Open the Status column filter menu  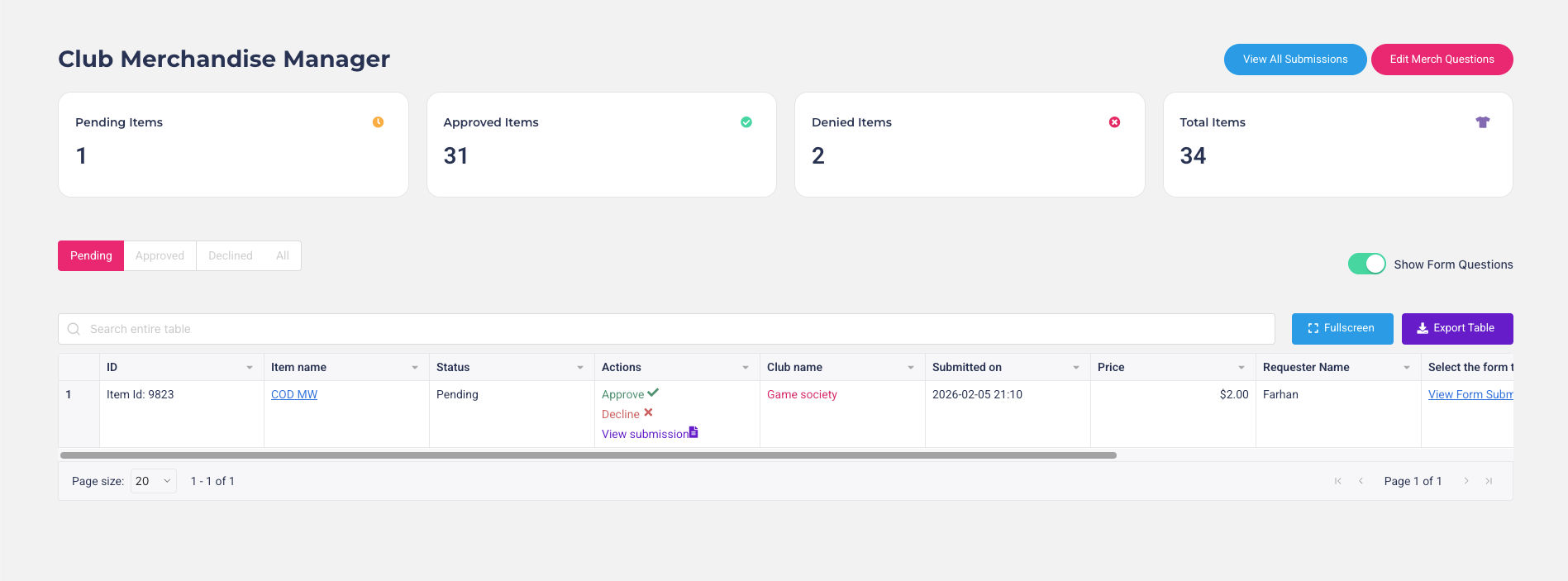pos(580,368)
